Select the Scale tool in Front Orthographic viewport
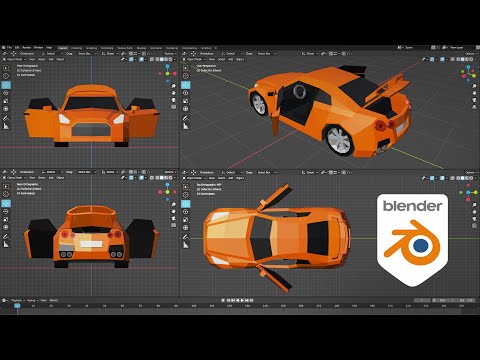The height and width of the screenshot is (360, 480). click(6, 101)
